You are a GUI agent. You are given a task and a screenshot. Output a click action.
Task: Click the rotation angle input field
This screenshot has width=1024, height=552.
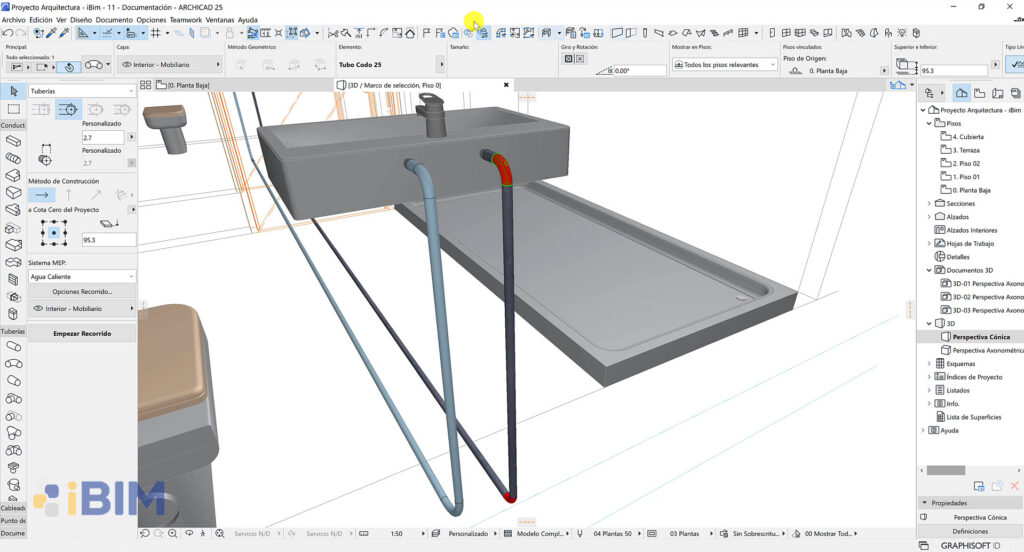pos(639,71)
